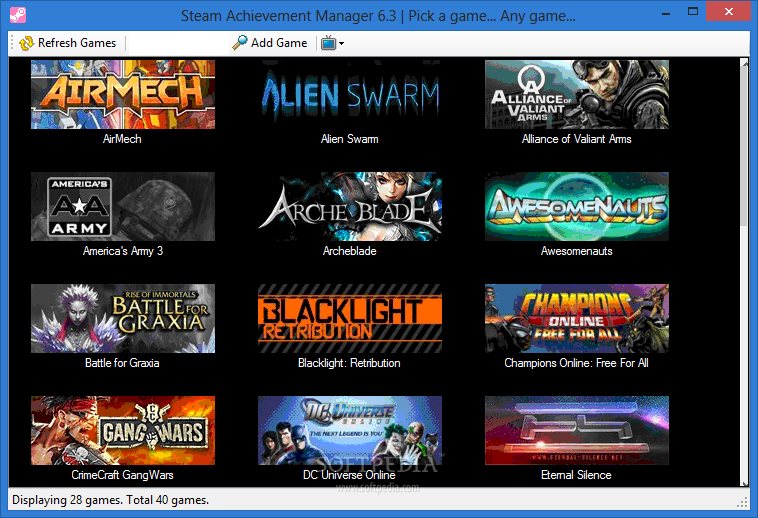The width and height of the screenshot is (758, 518).
Task: Click the Refresh Games toolbar button
Action: click(x=67, y=43)
